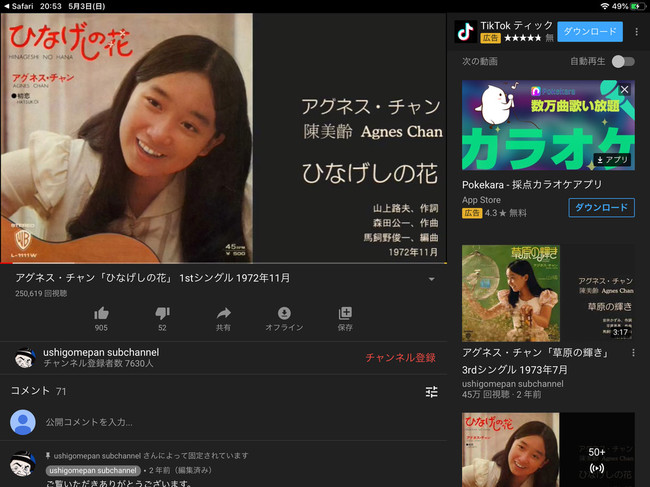Viewport: 650px width, 487px height.
Task: Subscribe with チャンネル登録
Action: click(400, 358)
